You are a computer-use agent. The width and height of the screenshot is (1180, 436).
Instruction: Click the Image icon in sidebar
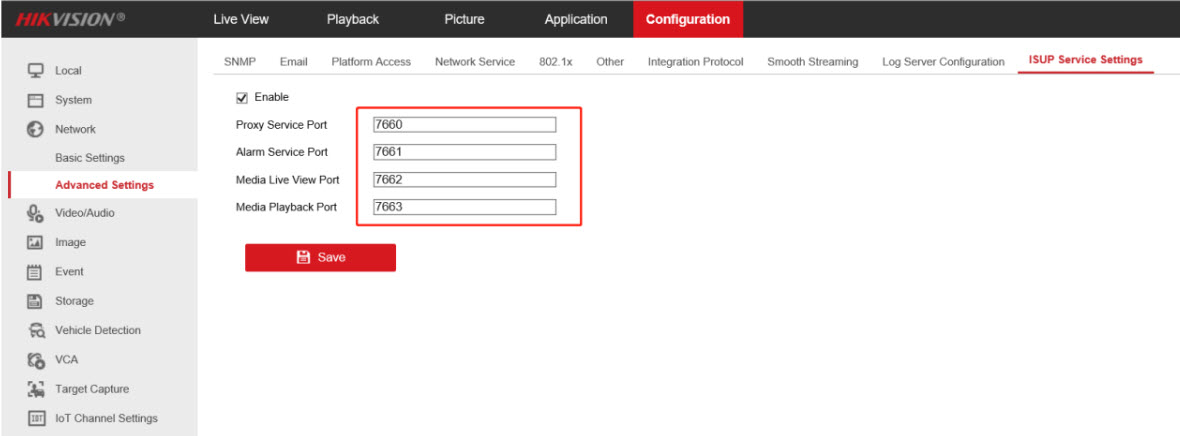35,242
